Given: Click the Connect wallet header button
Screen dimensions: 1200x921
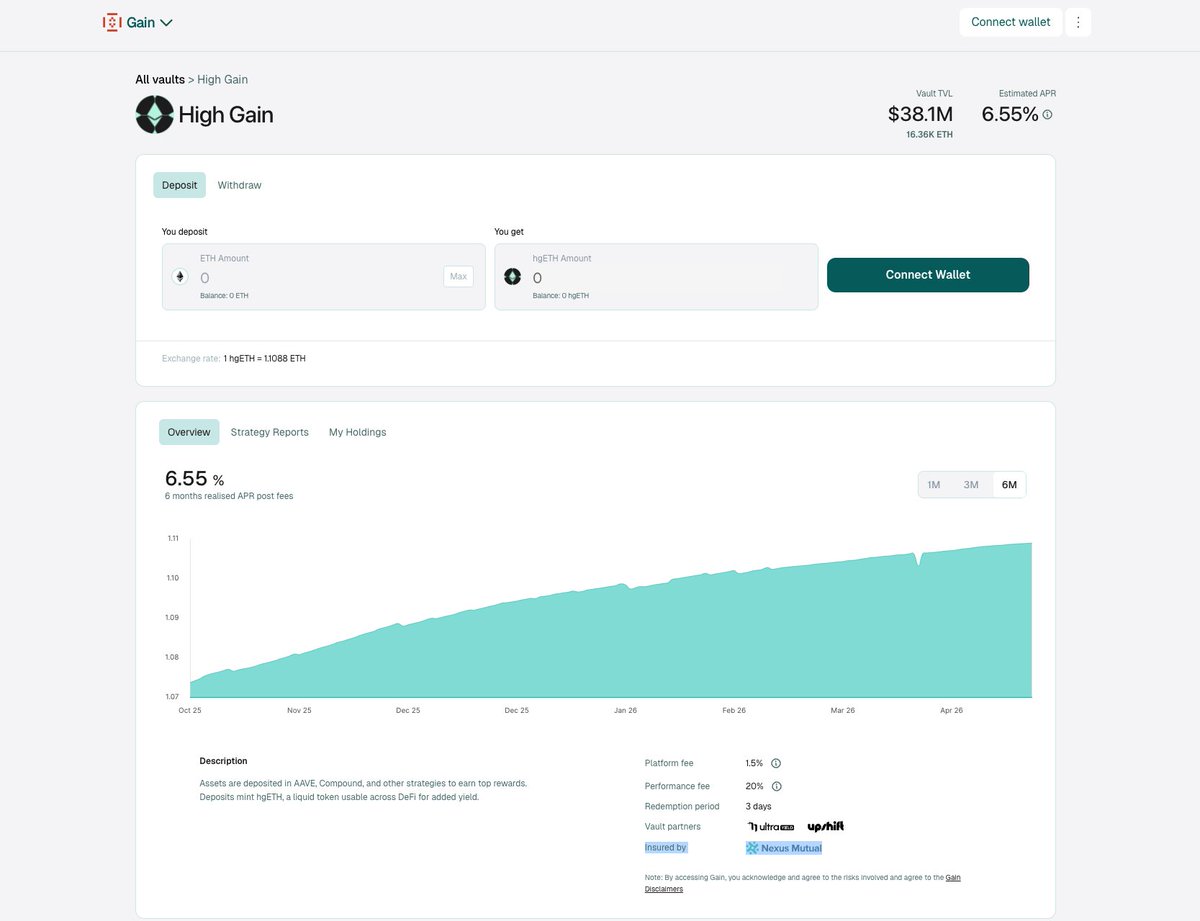Looking at the screenshot, I should [x=1010, y=22].
